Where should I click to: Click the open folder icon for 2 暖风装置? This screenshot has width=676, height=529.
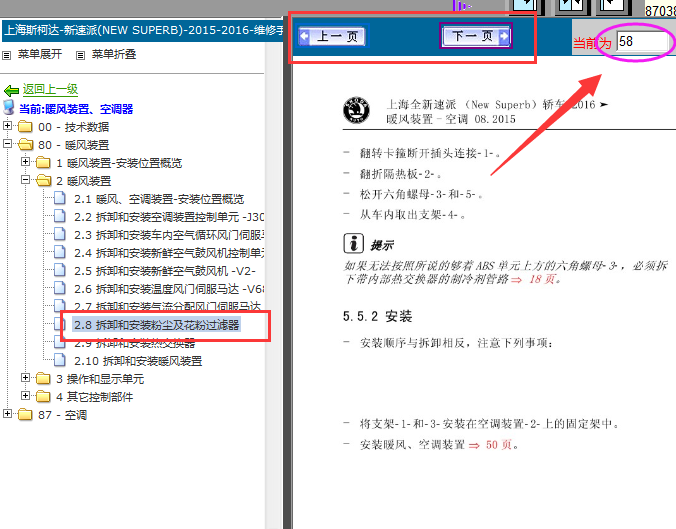(43, 180)
